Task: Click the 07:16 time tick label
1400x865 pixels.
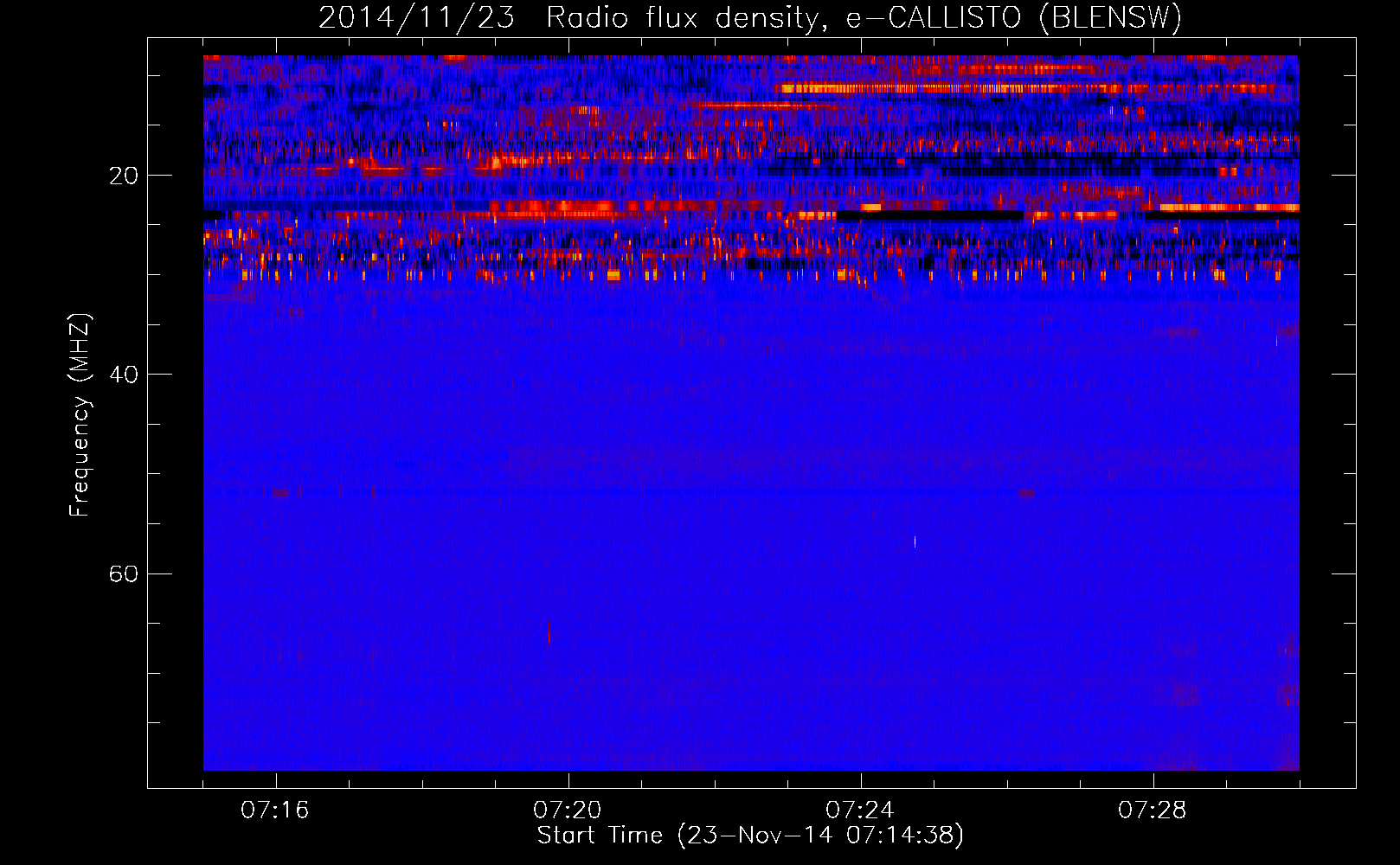Action: tap(275, 811)
